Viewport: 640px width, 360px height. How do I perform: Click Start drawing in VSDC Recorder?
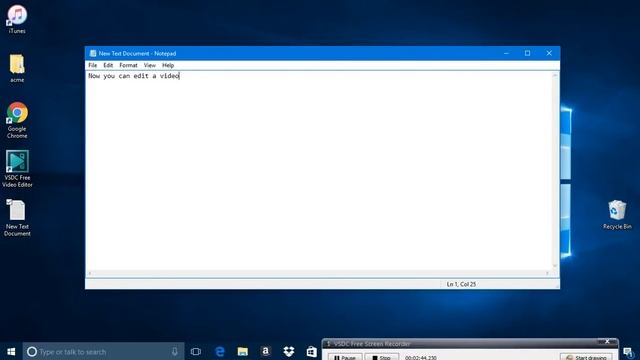586,357
